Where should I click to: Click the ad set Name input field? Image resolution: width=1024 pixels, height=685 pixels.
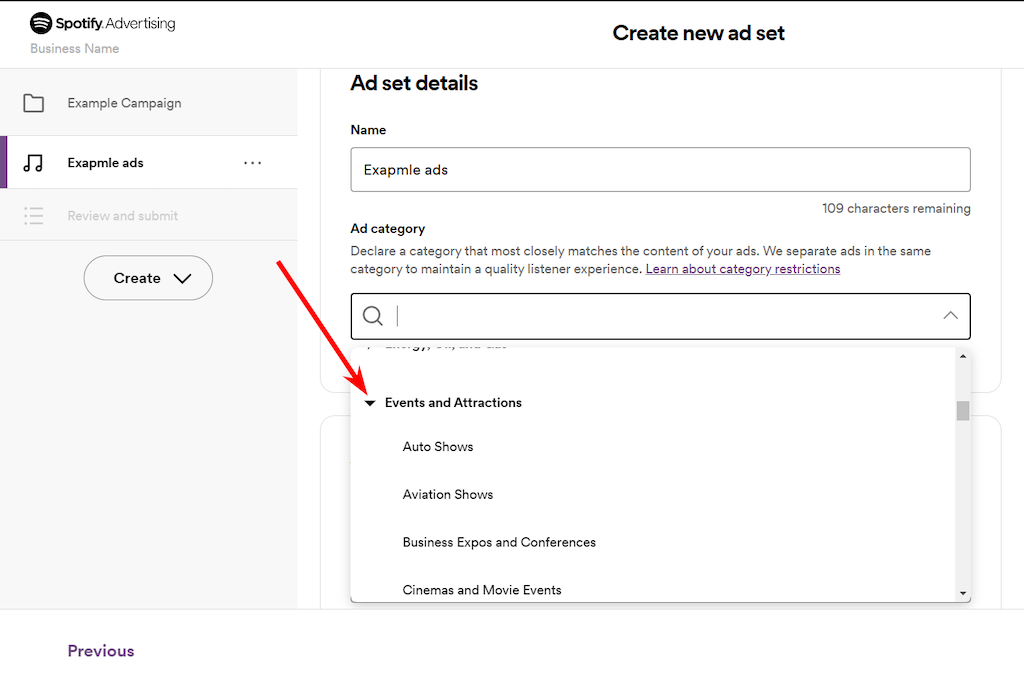pos(660,170)
